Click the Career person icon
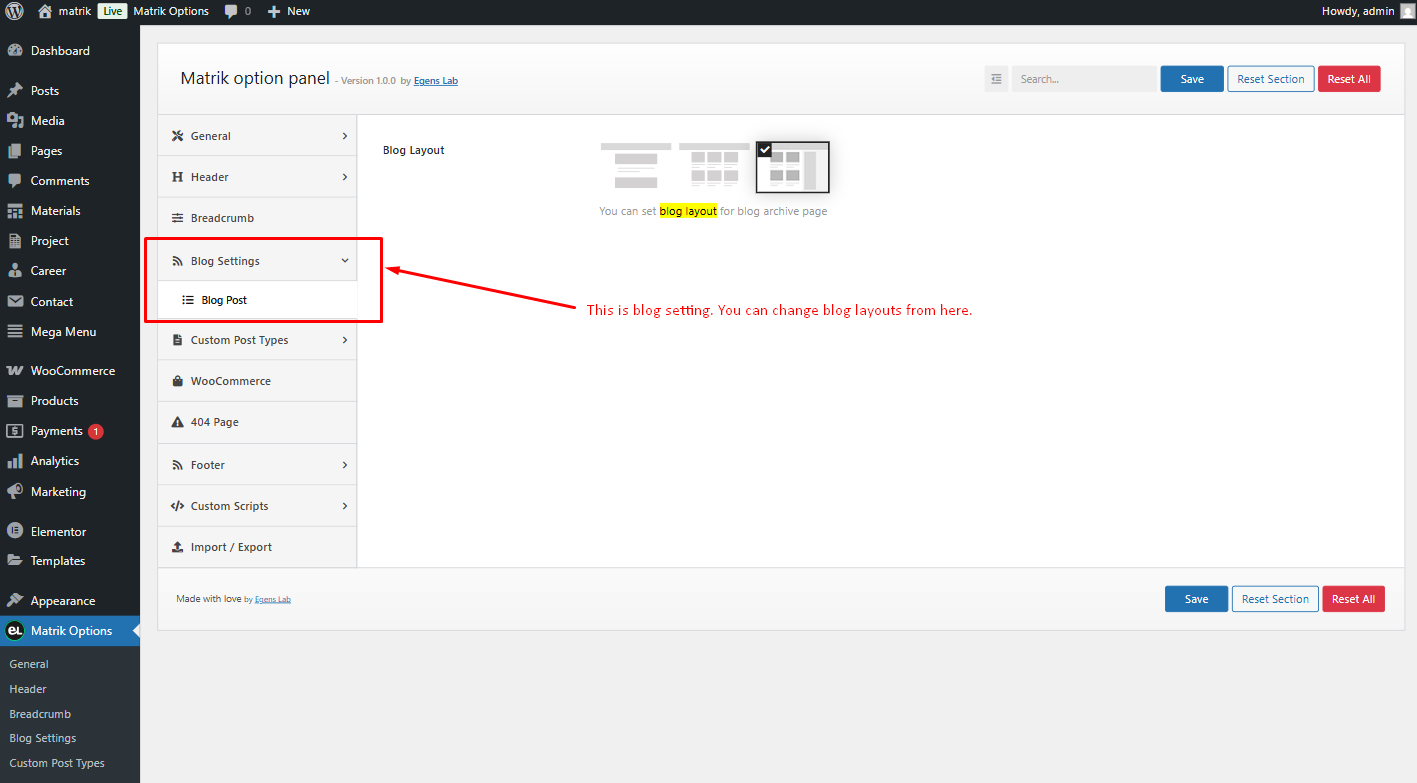The image size is (1417, 783). (x=15, y=271)
